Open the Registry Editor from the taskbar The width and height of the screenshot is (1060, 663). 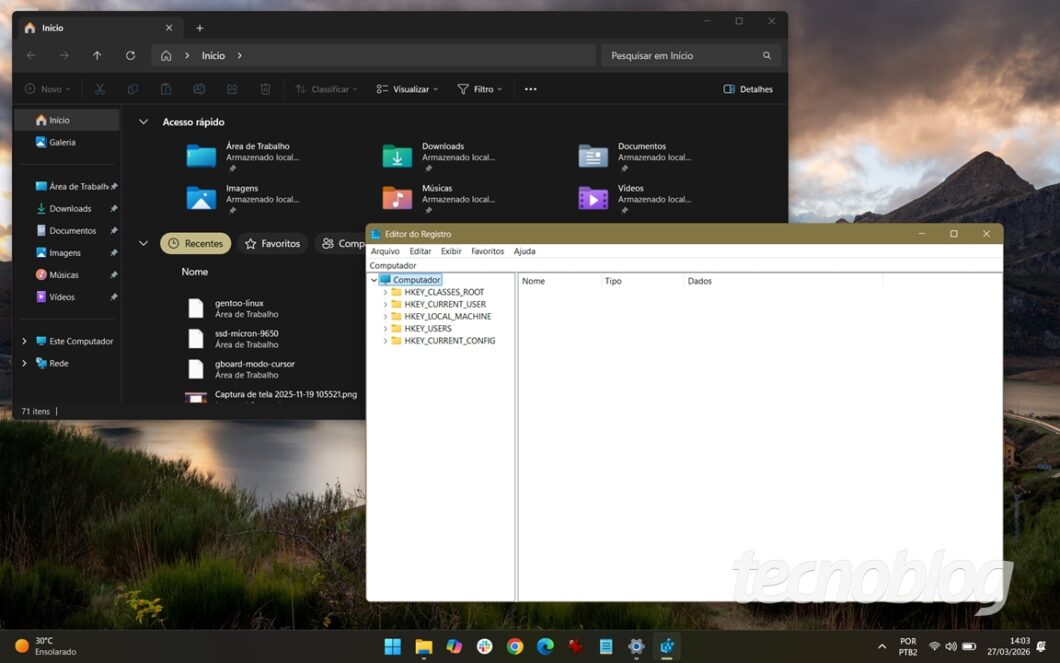pyautogui.click(x=667, y=646)
